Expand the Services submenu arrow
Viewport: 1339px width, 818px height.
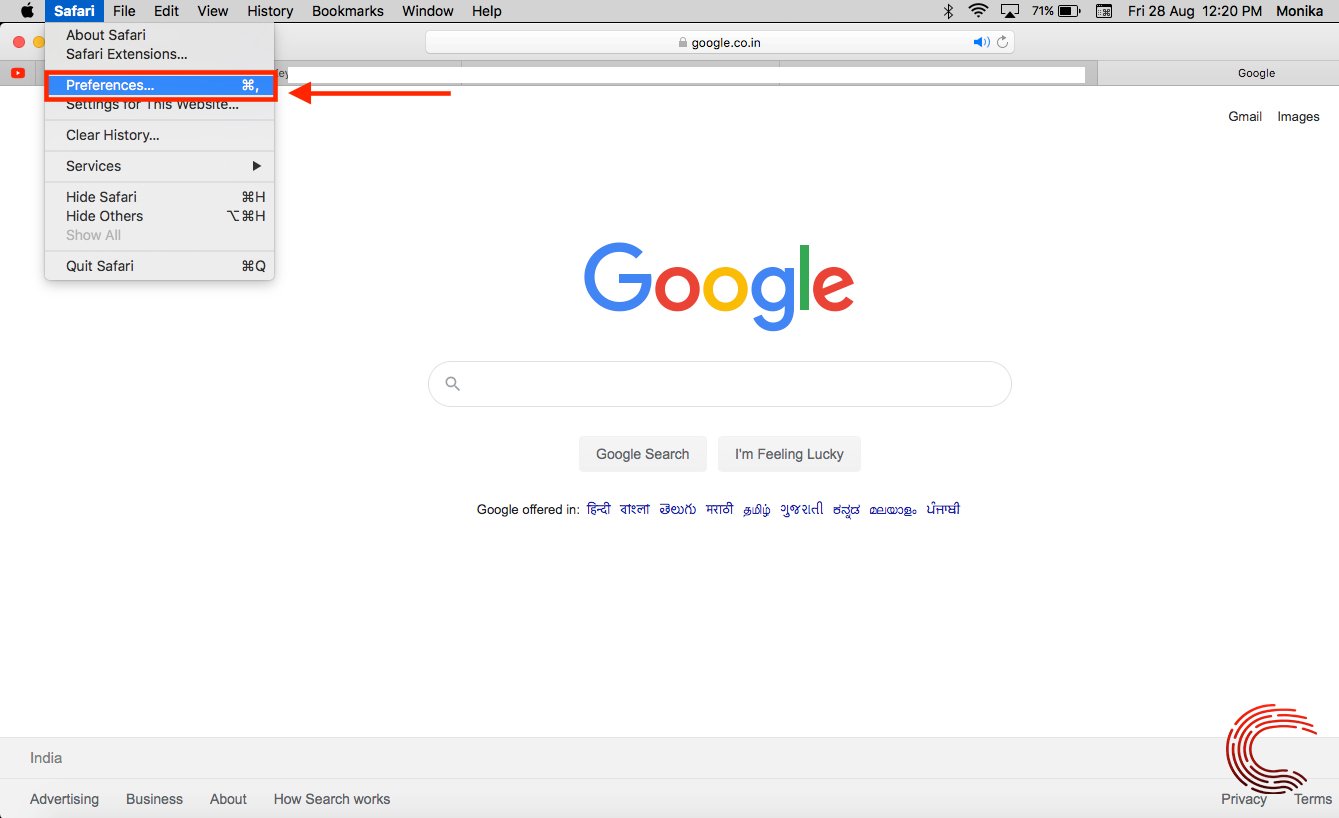tap(257, 166)
